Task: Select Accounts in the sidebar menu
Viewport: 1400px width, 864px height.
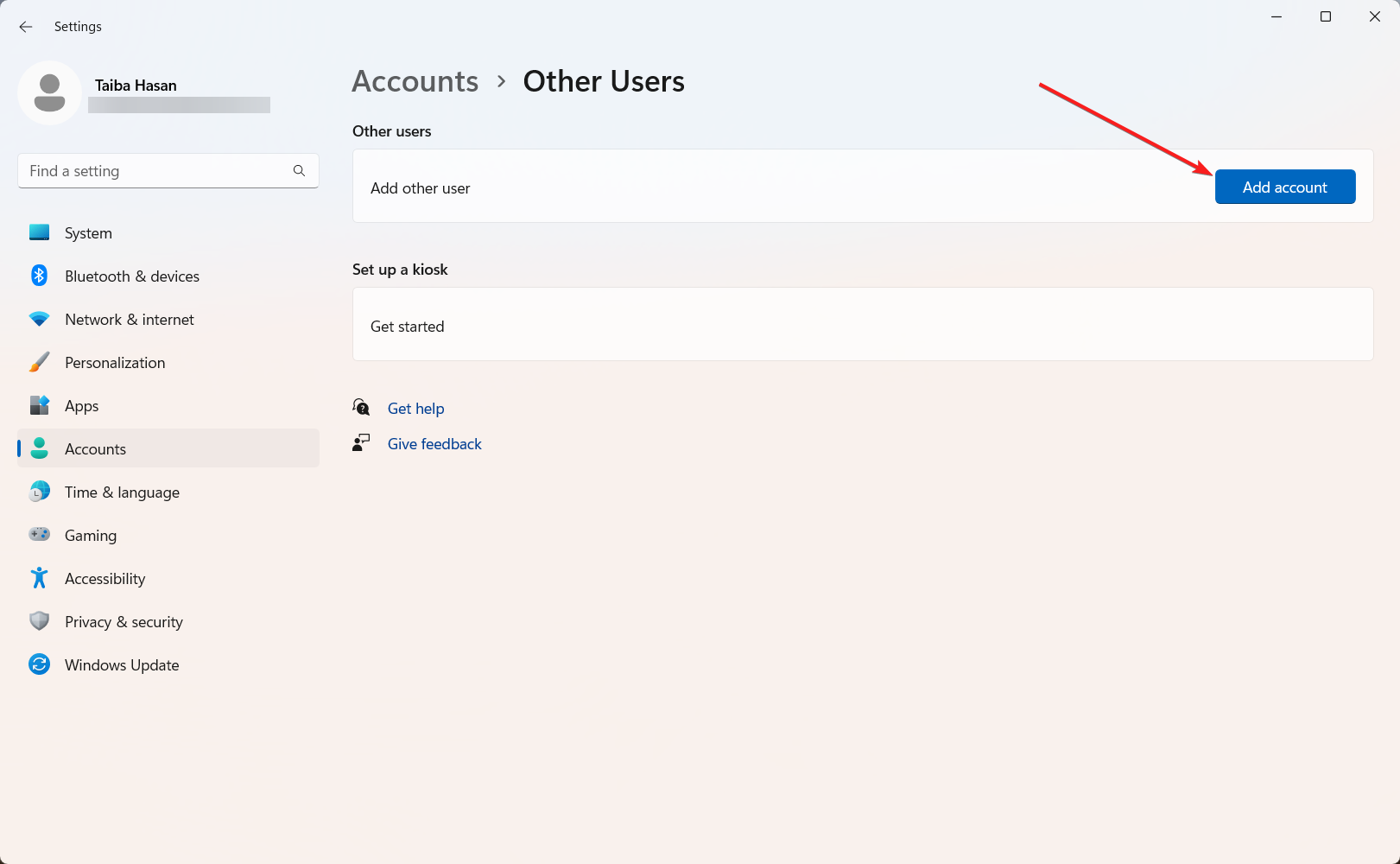Action: (96, 448)
